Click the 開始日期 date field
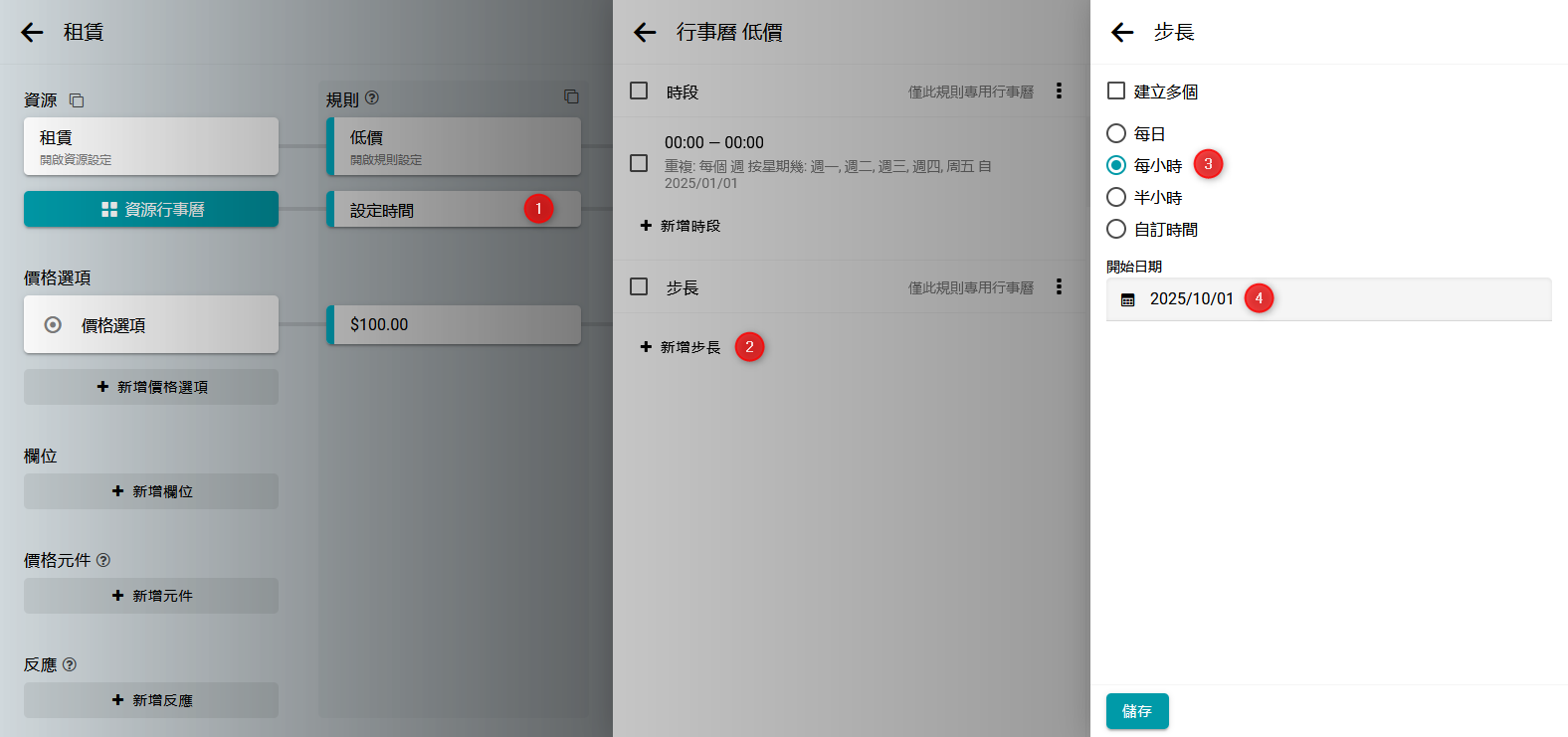The width and height of the screenshot is (1568, 737). (x=1333, y=299)
